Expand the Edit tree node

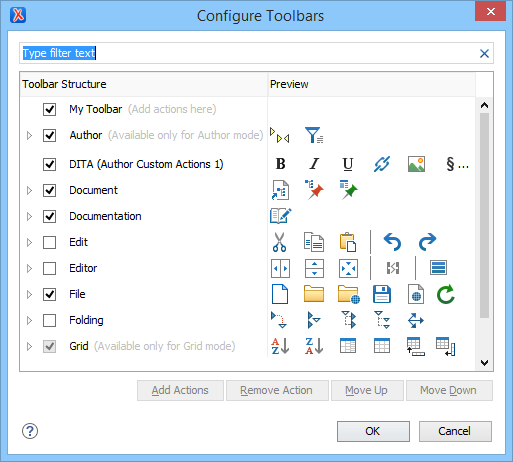point(29,242)
